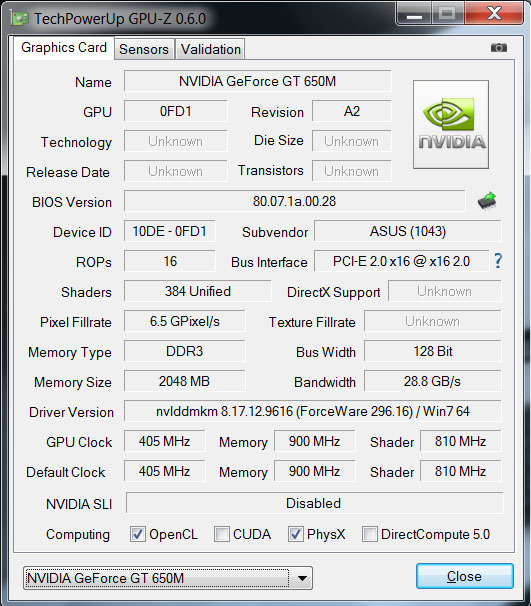
Task: Click the Memory Size 2048 MB field
Action: 184,381
